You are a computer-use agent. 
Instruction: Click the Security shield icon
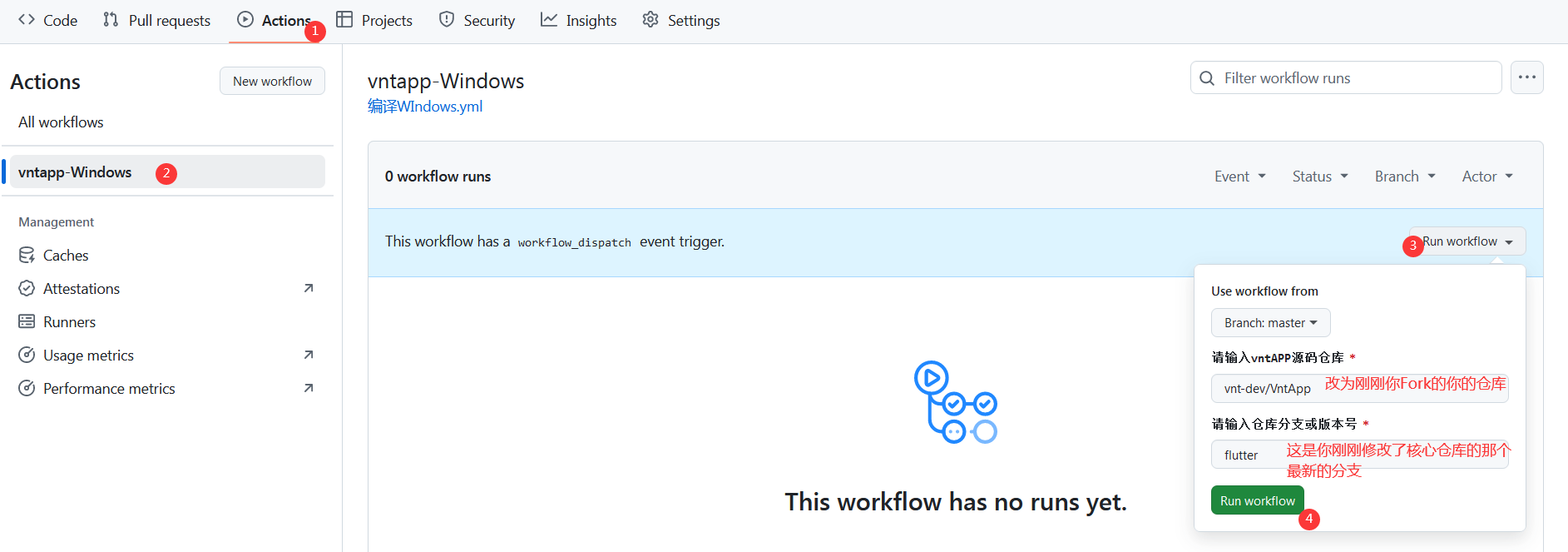click(x=447, y=20)
